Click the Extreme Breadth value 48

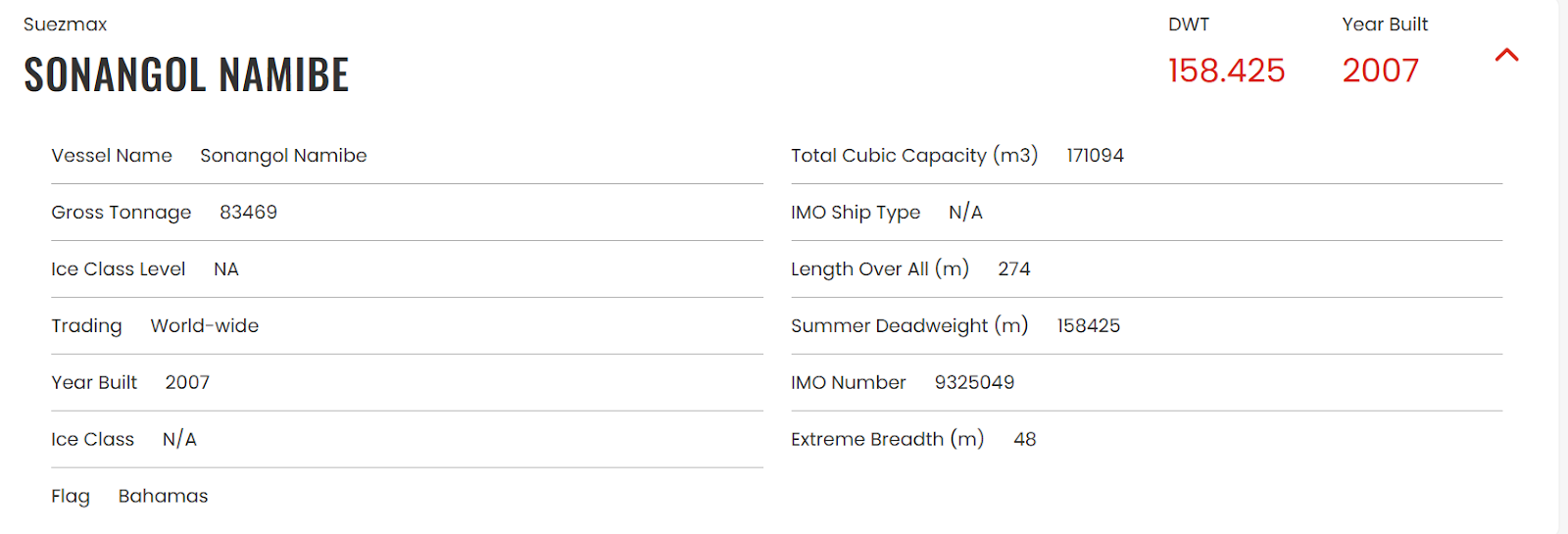coord(1024,440)
